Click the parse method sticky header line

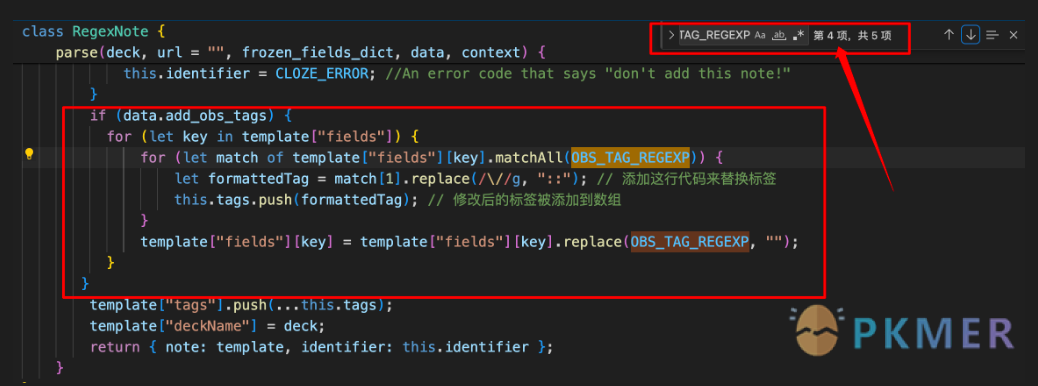pos(301,52)
